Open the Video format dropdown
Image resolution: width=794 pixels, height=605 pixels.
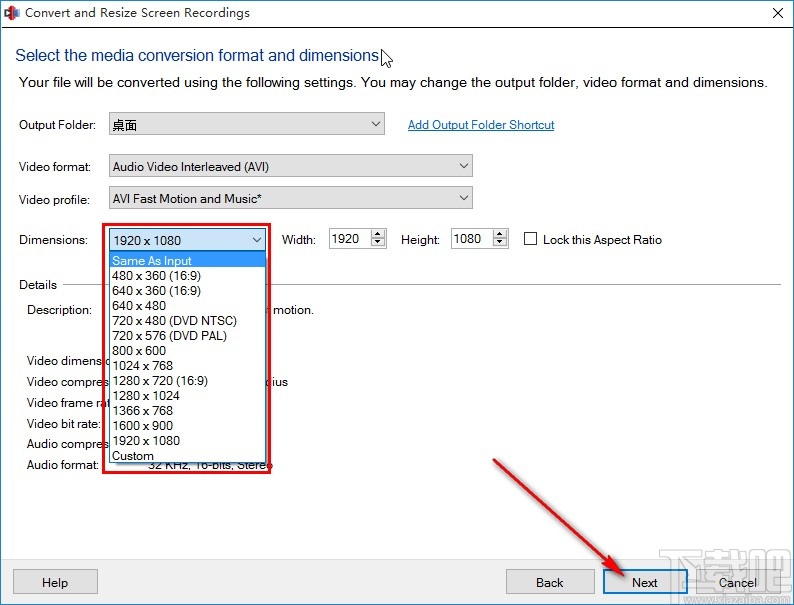pos(291,166)
